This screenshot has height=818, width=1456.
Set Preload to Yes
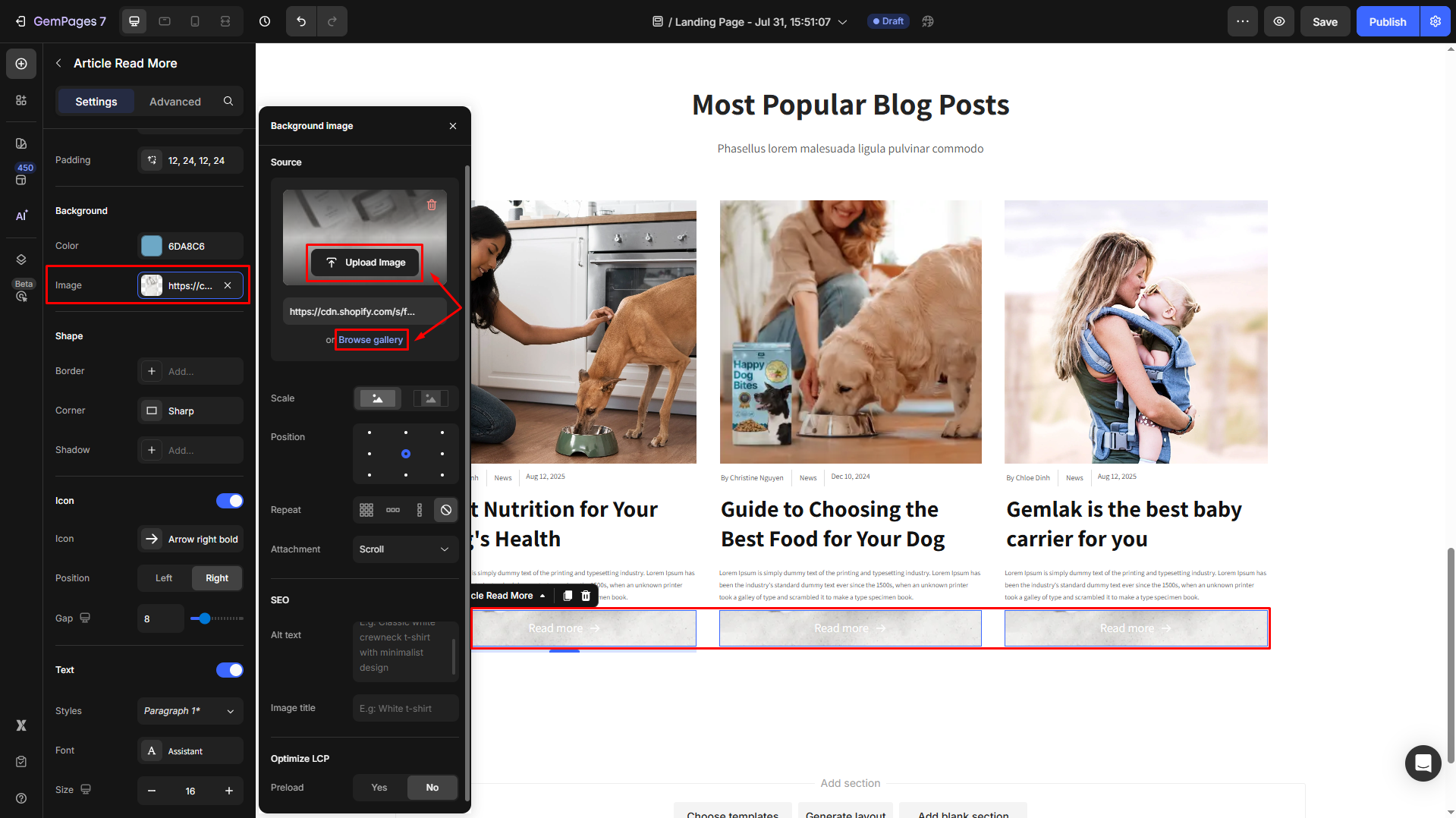[379, 788]
